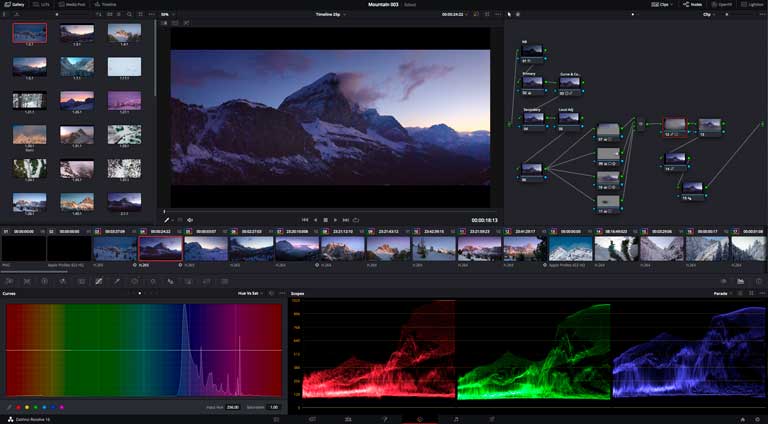Jump to first frame using skip-back icon
Screen dimensions: 768x424
point(305,219)
